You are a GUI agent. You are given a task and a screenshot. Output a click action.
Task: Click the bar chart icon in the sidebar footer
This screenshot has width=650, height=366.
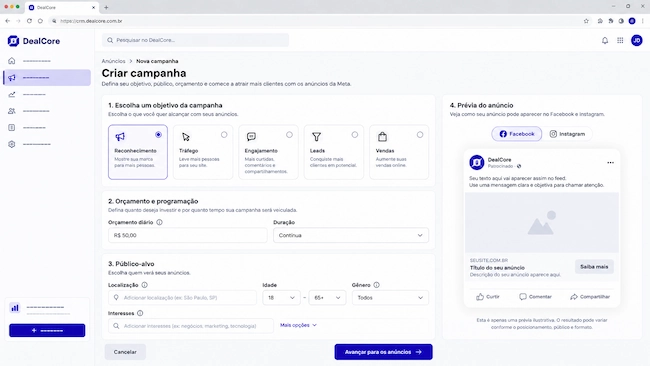[15, 308]
